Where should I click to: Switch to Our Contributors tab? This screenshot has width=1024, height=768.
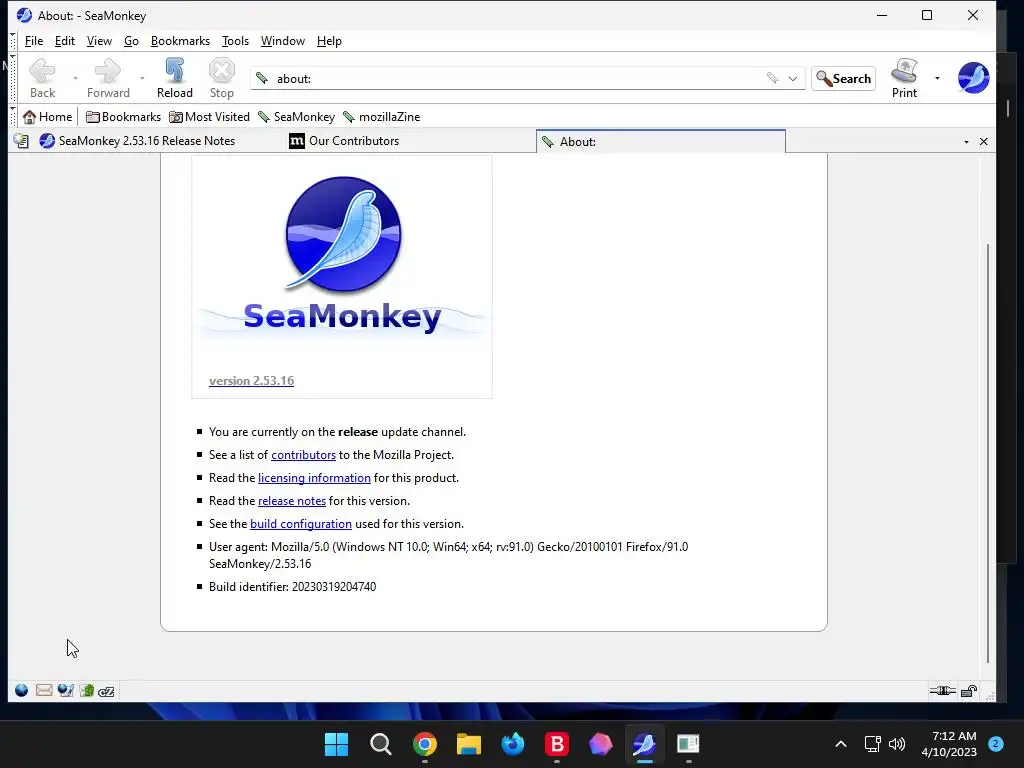point(409,141)
